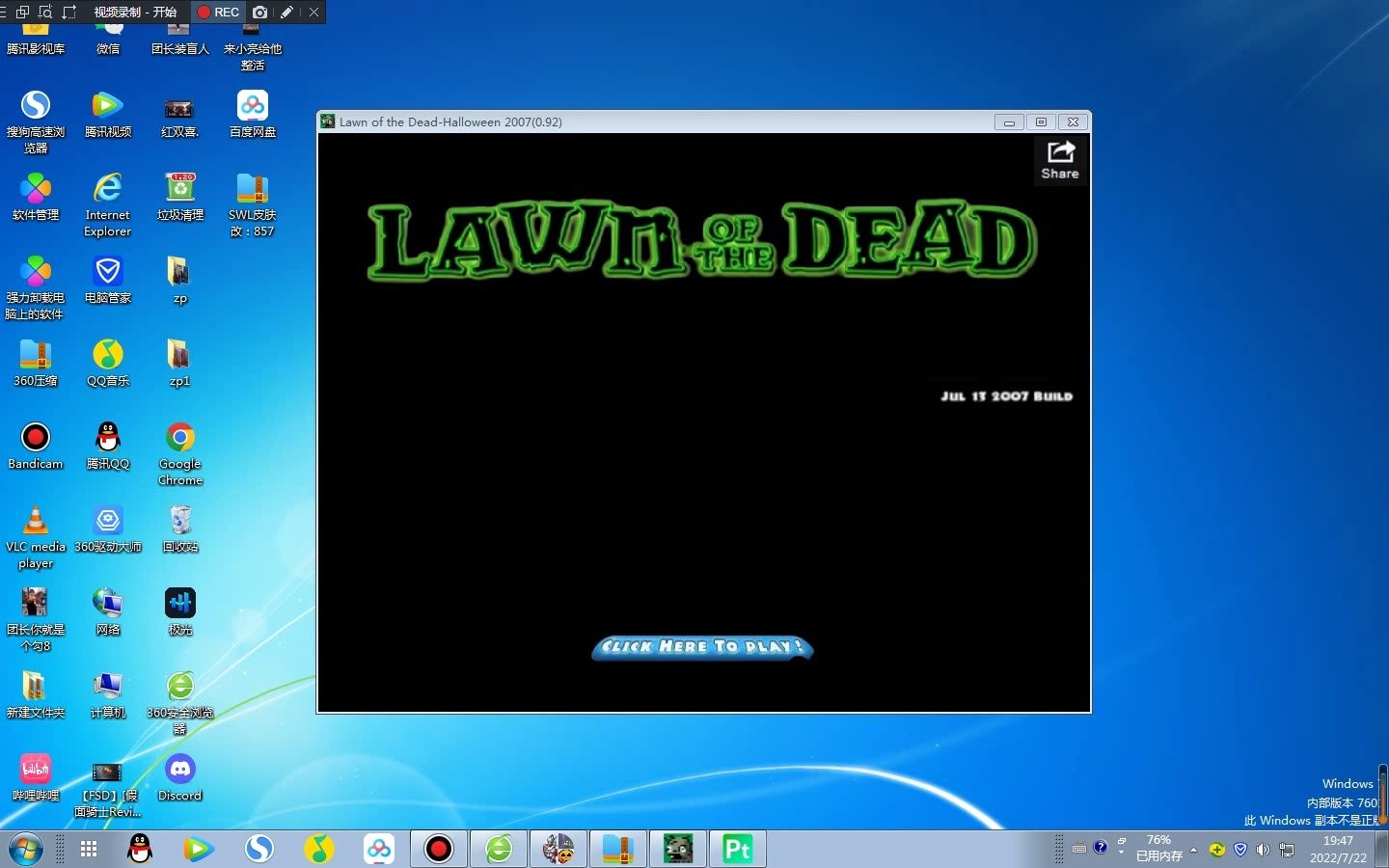Select the 新建文件夹 folder icon
Image resolution: width=1389 pixels, height=868 pixels.
coord(36,694)
